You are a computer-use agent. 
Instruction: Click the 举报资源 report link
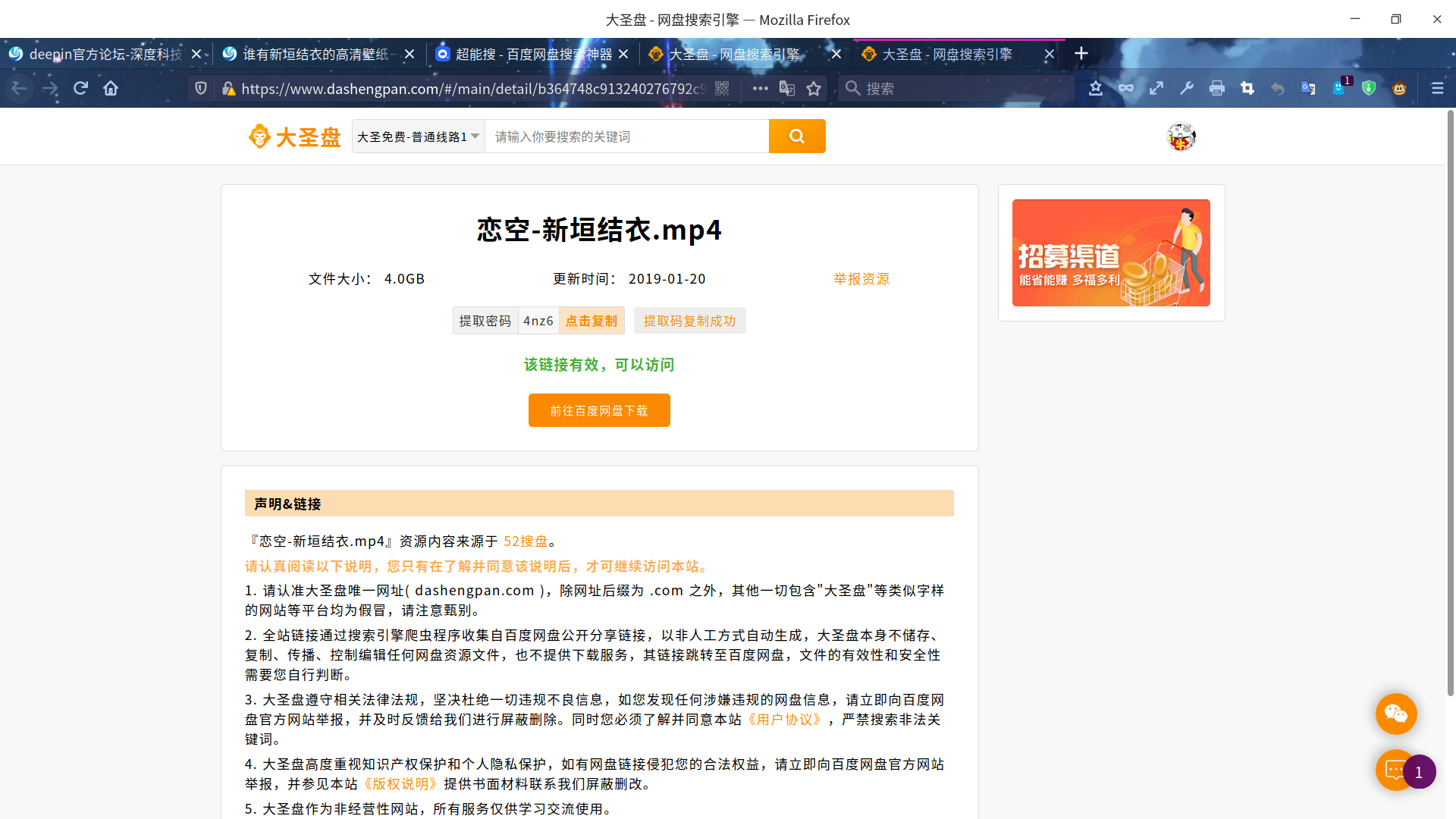coord(861,279)
